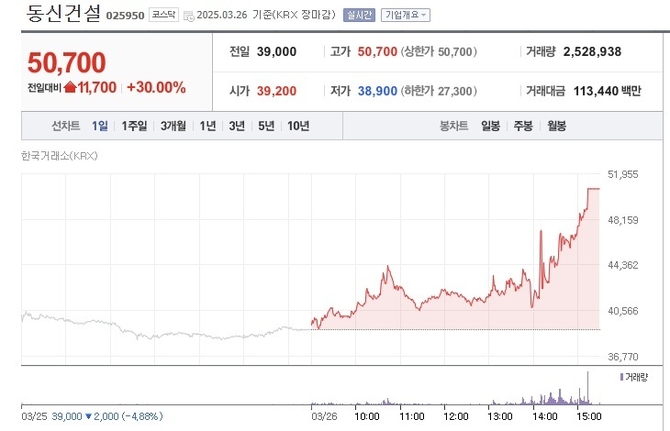
Task: Click the red up-arrow price change icon
Action: tap(70, 88)
